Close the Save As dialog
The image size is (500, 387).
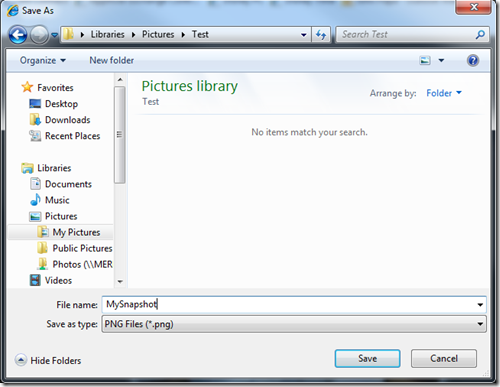click(x=473, y=7)
